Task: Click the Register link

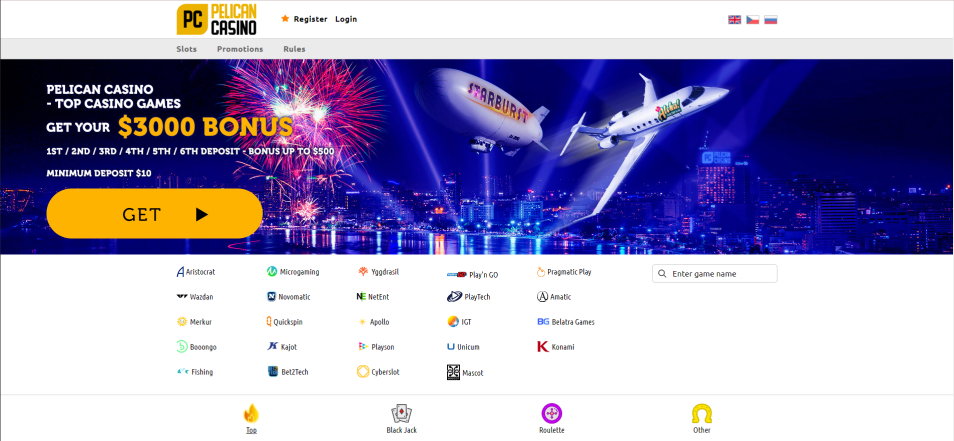Action: (310, 19)
